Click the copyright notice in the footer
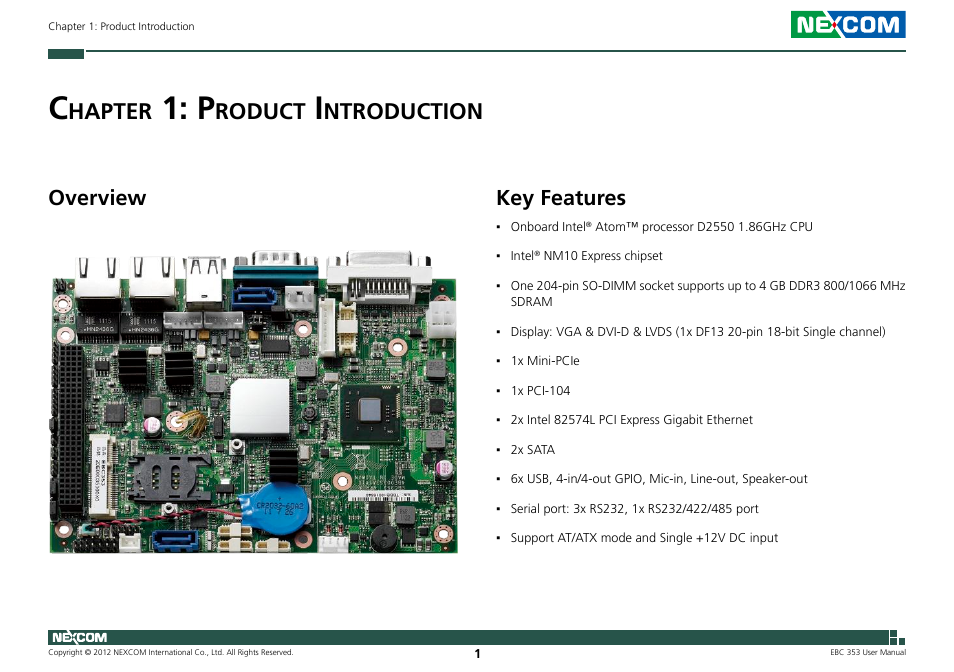This screenshot has height=672, width=954. (170, 653)
